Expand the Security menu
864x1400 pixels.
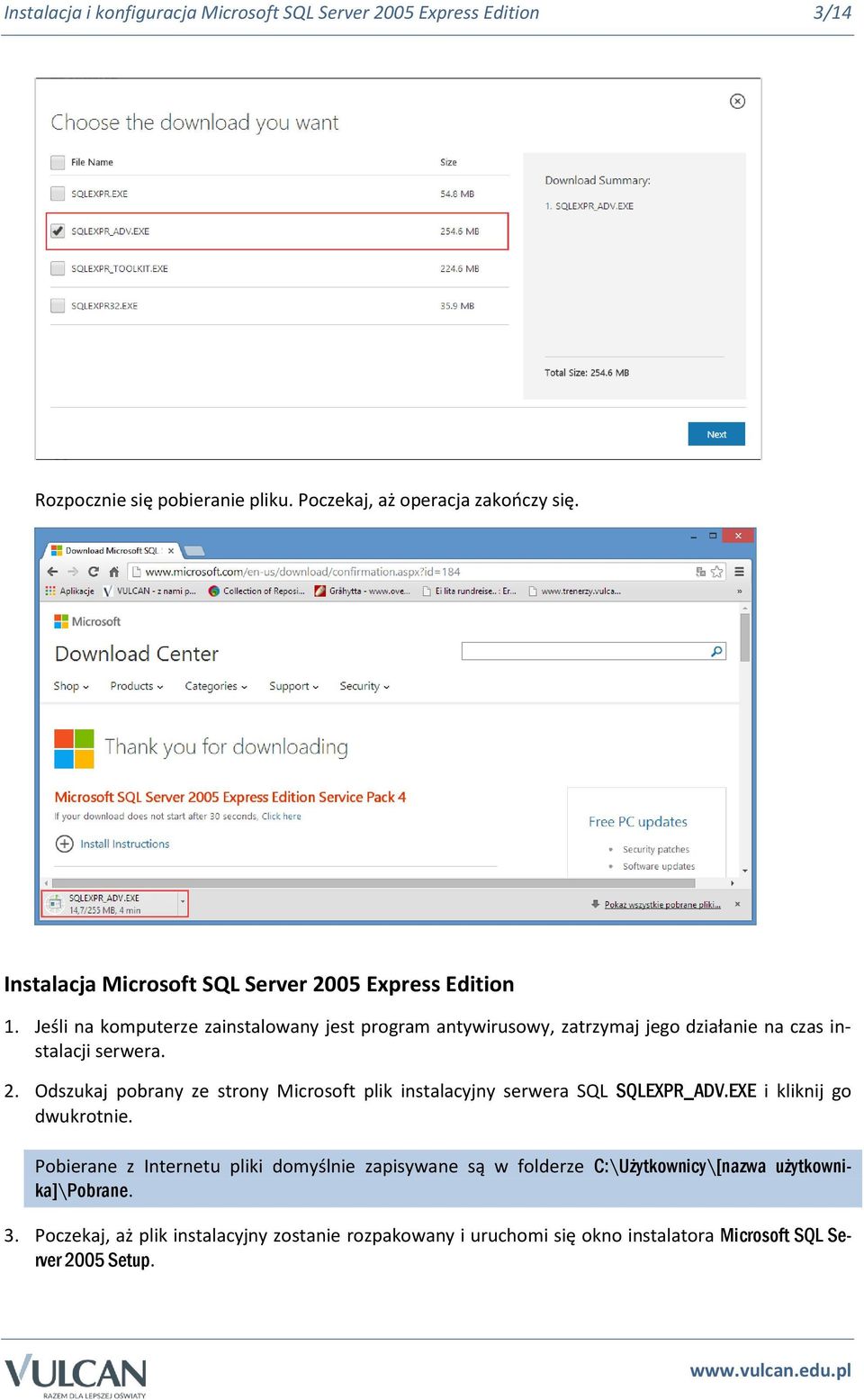pyautogui.click(x=364, y=686)
